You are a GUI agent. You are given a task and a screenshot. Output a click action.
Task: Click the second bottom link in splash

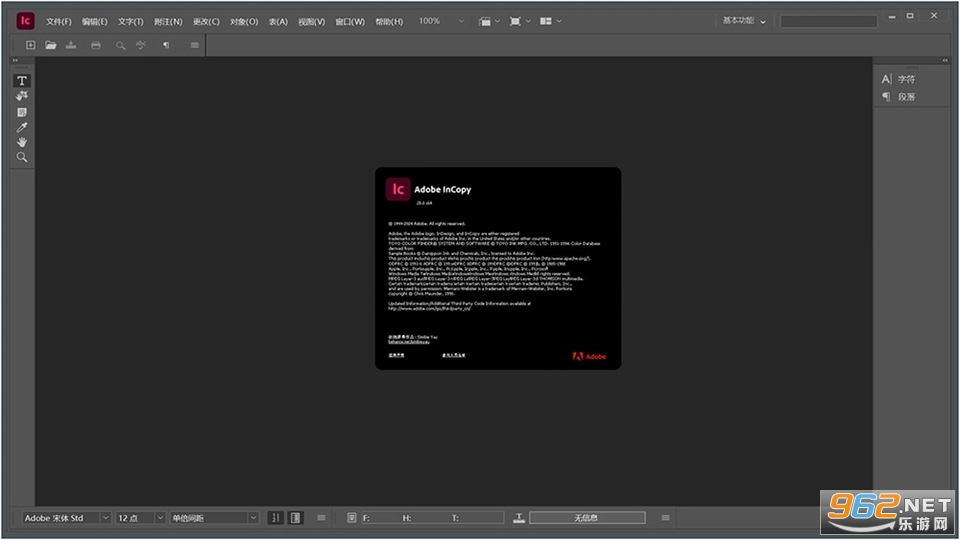(x=454, y=355)
